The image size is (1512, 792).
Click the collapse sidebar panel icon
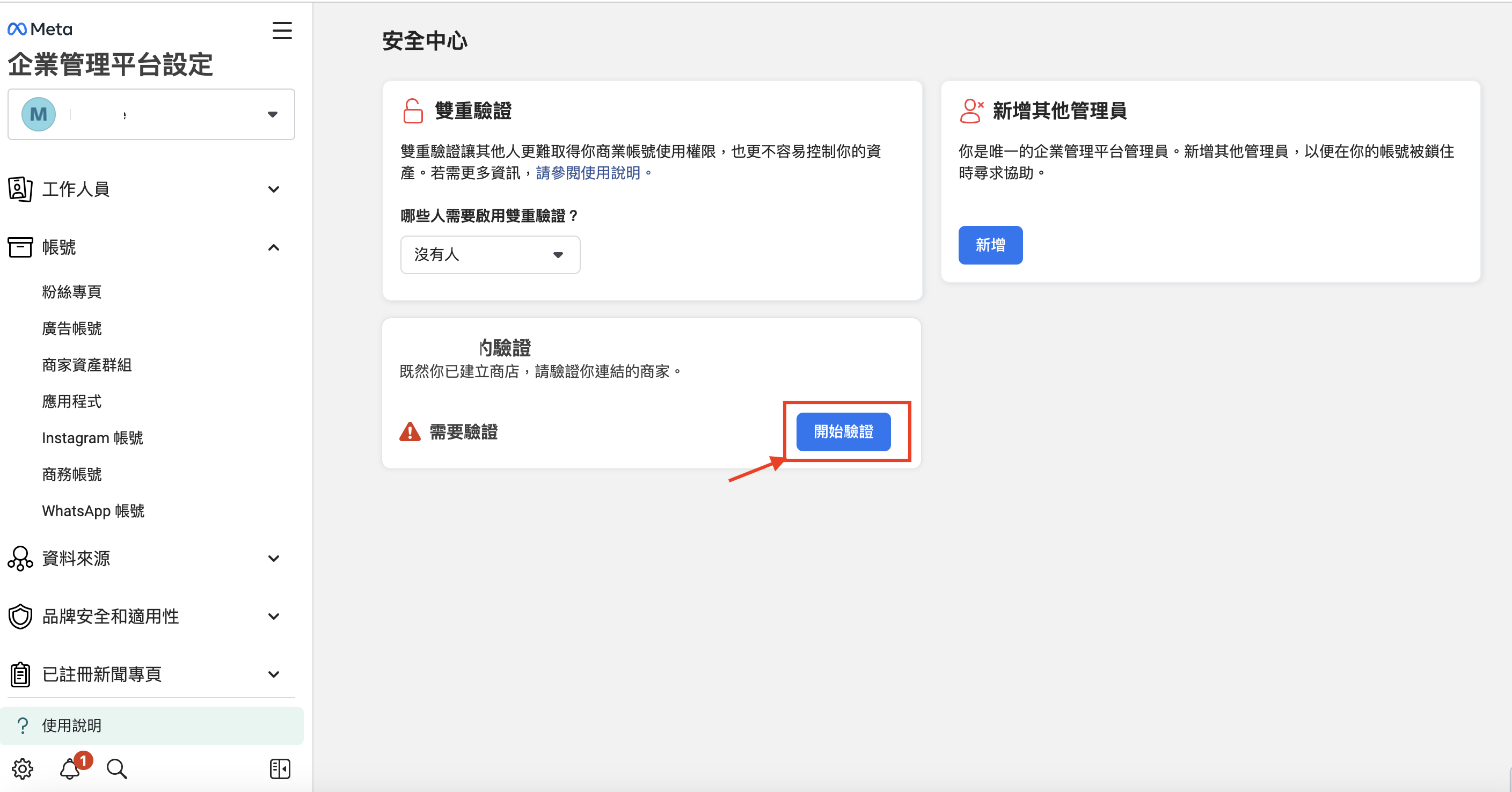point(280,768)
